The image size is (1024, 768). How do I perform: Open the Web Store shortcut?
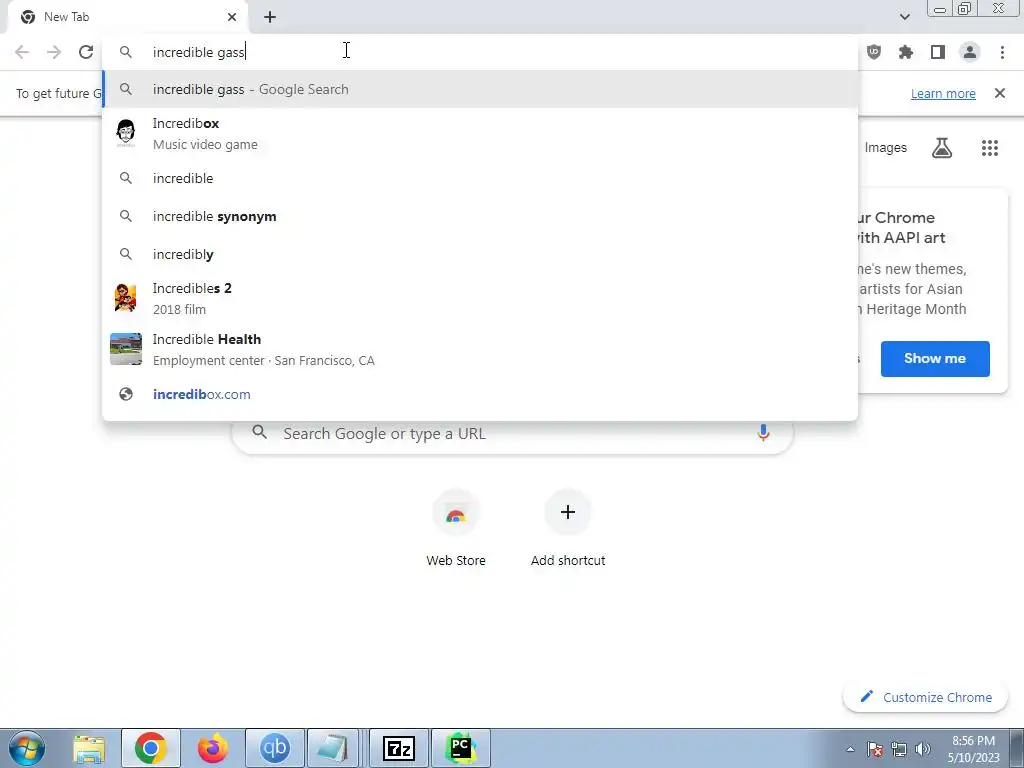[456, 528]
